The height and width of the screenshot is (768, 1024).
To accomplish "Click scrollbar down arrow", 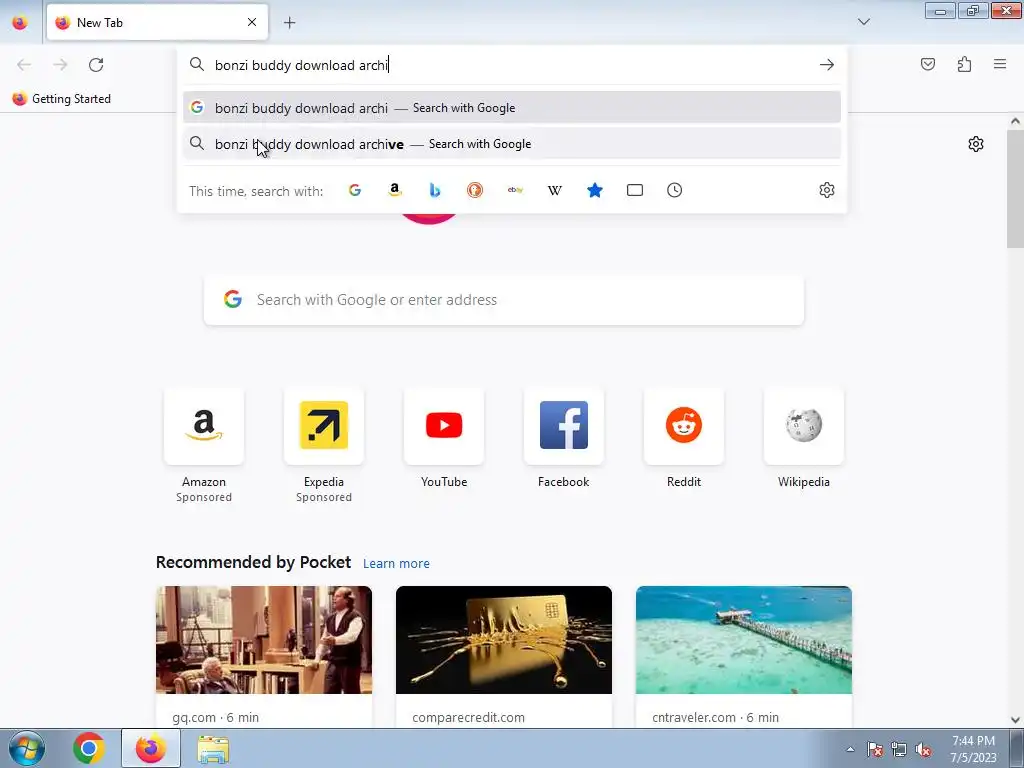I will (x=1015, y=720).
